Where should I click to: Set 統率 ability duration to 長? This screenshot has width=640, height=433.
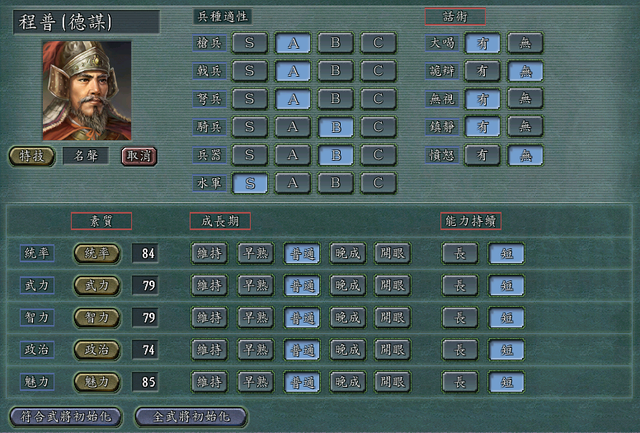tap(460, 253)
